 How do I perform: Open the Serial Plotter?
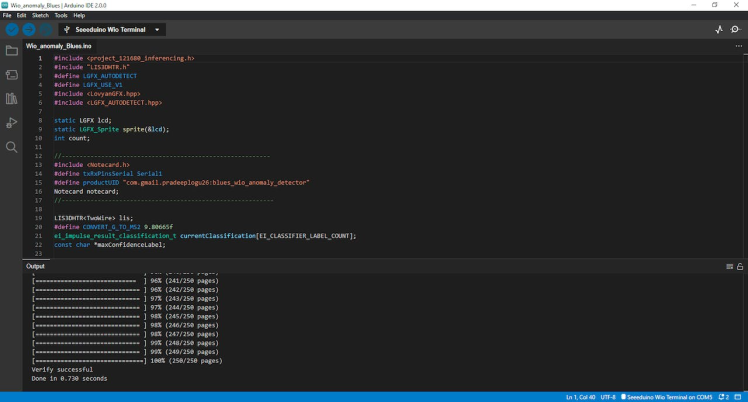[718, 30]
